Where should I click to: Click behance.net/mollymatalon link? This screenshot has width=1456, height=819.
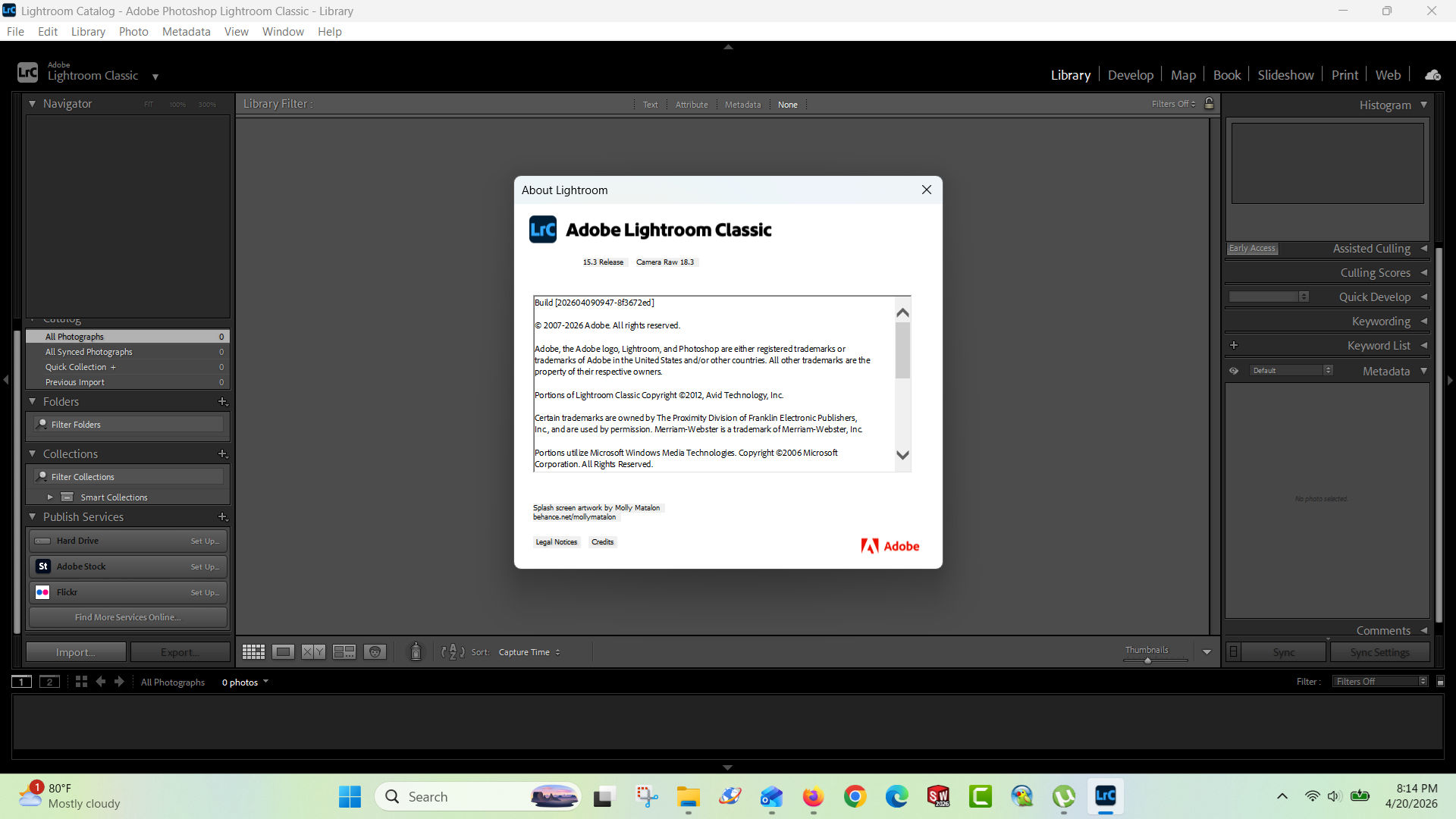pyautogui.click(x=574, y=517)
